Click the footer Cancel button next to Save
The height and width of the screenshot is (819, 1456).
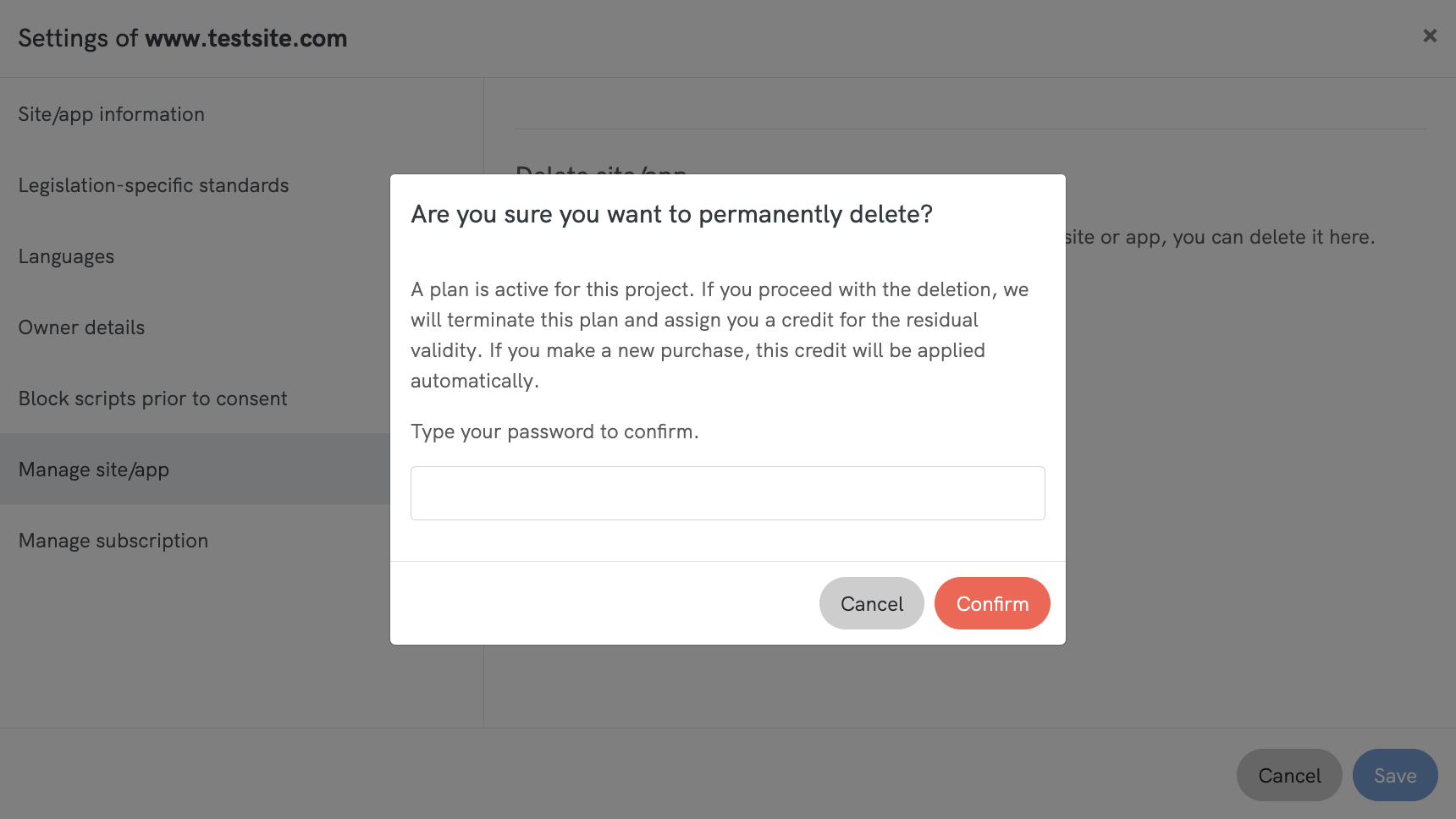coord(1288,775)
